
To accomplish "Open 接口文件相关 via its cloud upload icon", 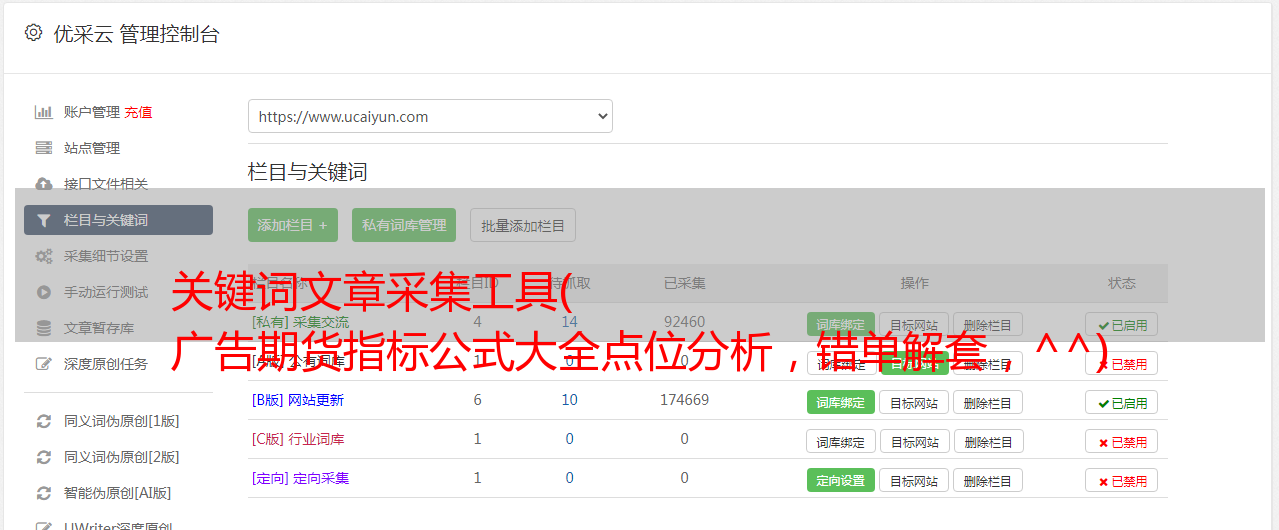I will pos(44,184).
